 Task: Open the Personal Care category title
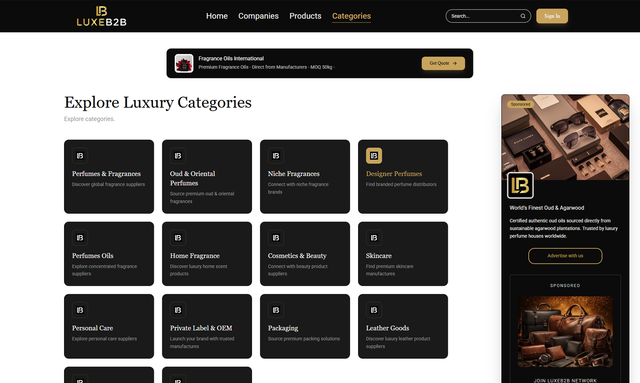[x=93, y=328]
